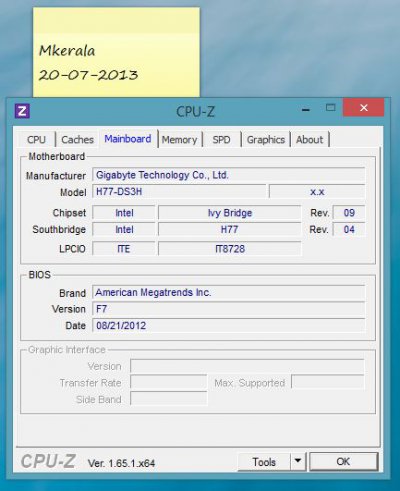Click the Max. Supported field
The width and height of the screenshot is (400, 491).
point(328,382)
